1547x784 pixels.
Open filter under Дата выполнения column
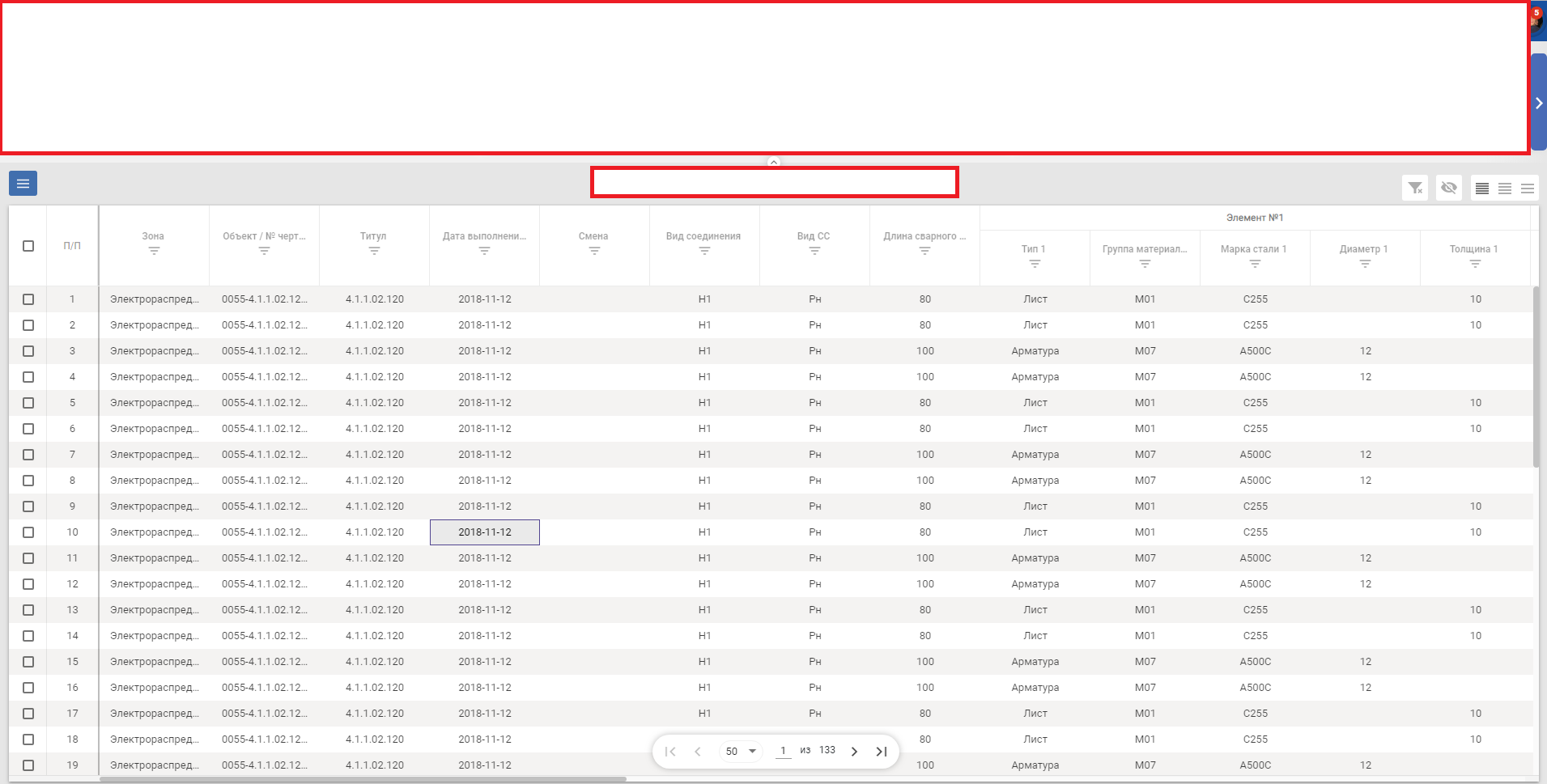pyautogui.click(x=484, y=251)
